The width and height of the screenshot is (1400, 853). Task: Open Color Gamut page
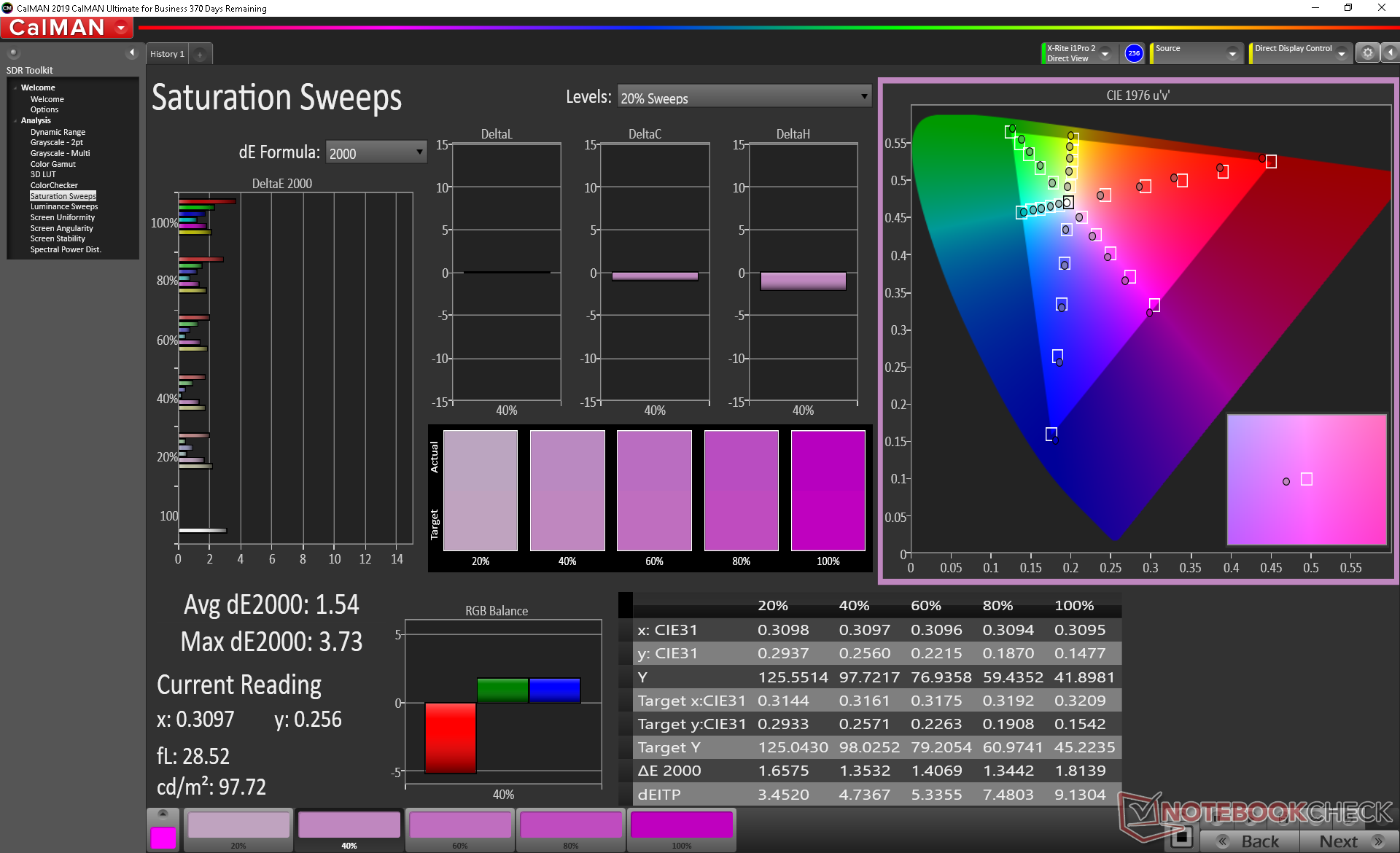click(x=53, y=164)
